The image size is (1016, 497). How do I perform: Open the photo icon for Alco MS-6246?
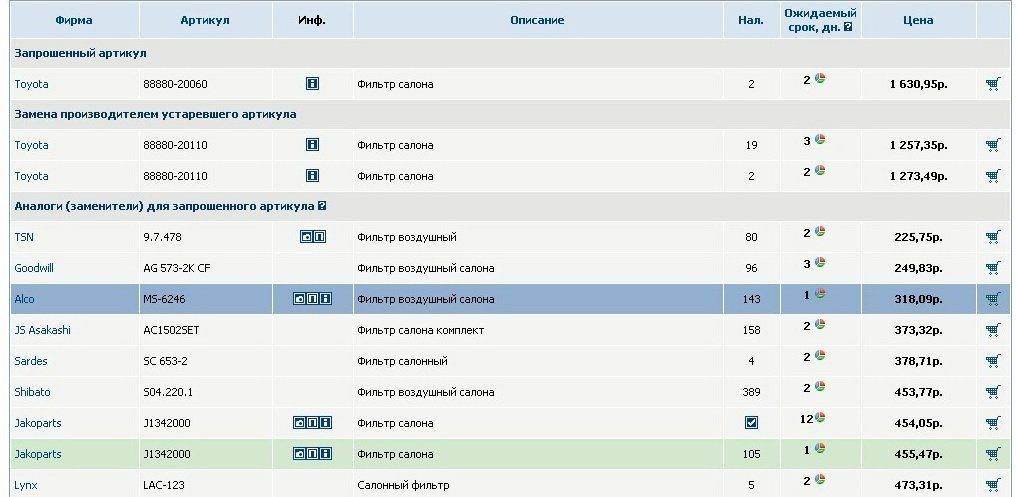pos(299,299)
